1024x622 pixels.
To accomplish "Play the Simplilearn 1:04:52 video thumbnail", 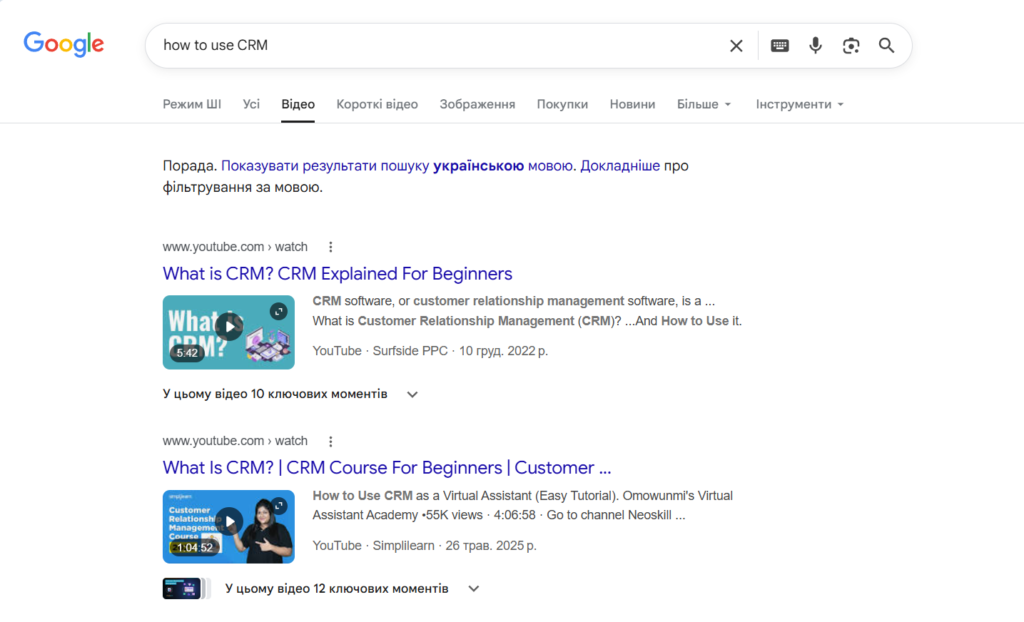I will point(229,522).
